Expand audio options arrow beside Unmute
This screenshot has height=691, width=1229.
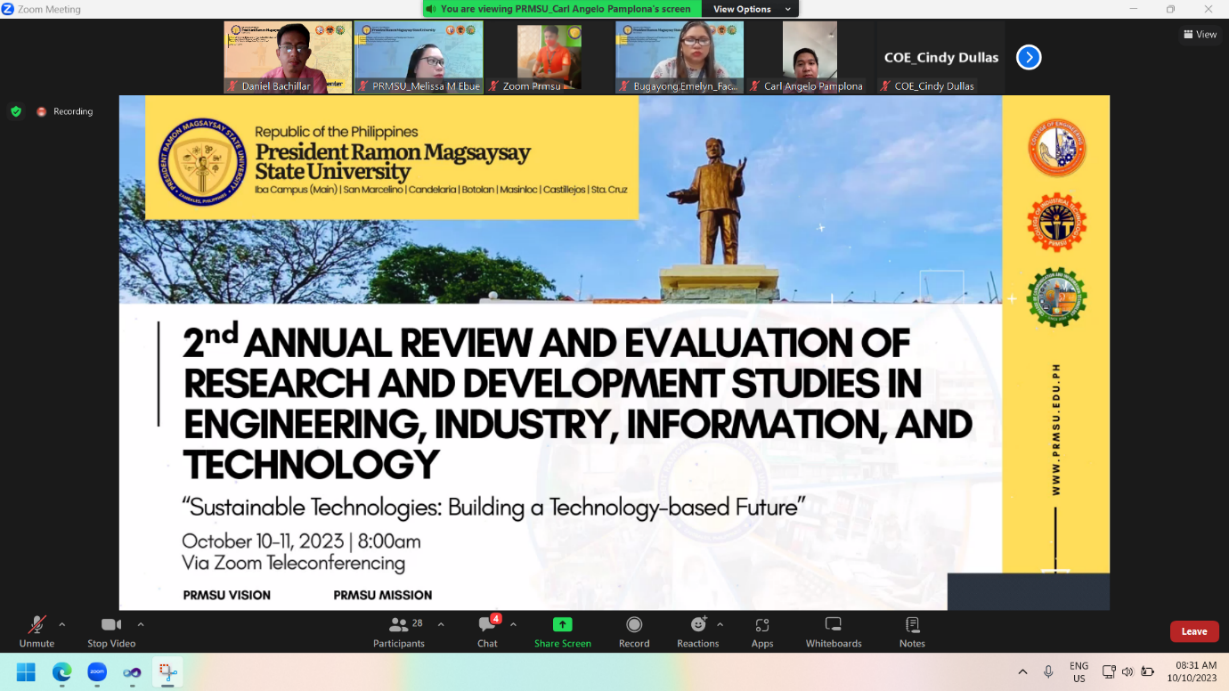pyautogui.click(x=62, y=625)
